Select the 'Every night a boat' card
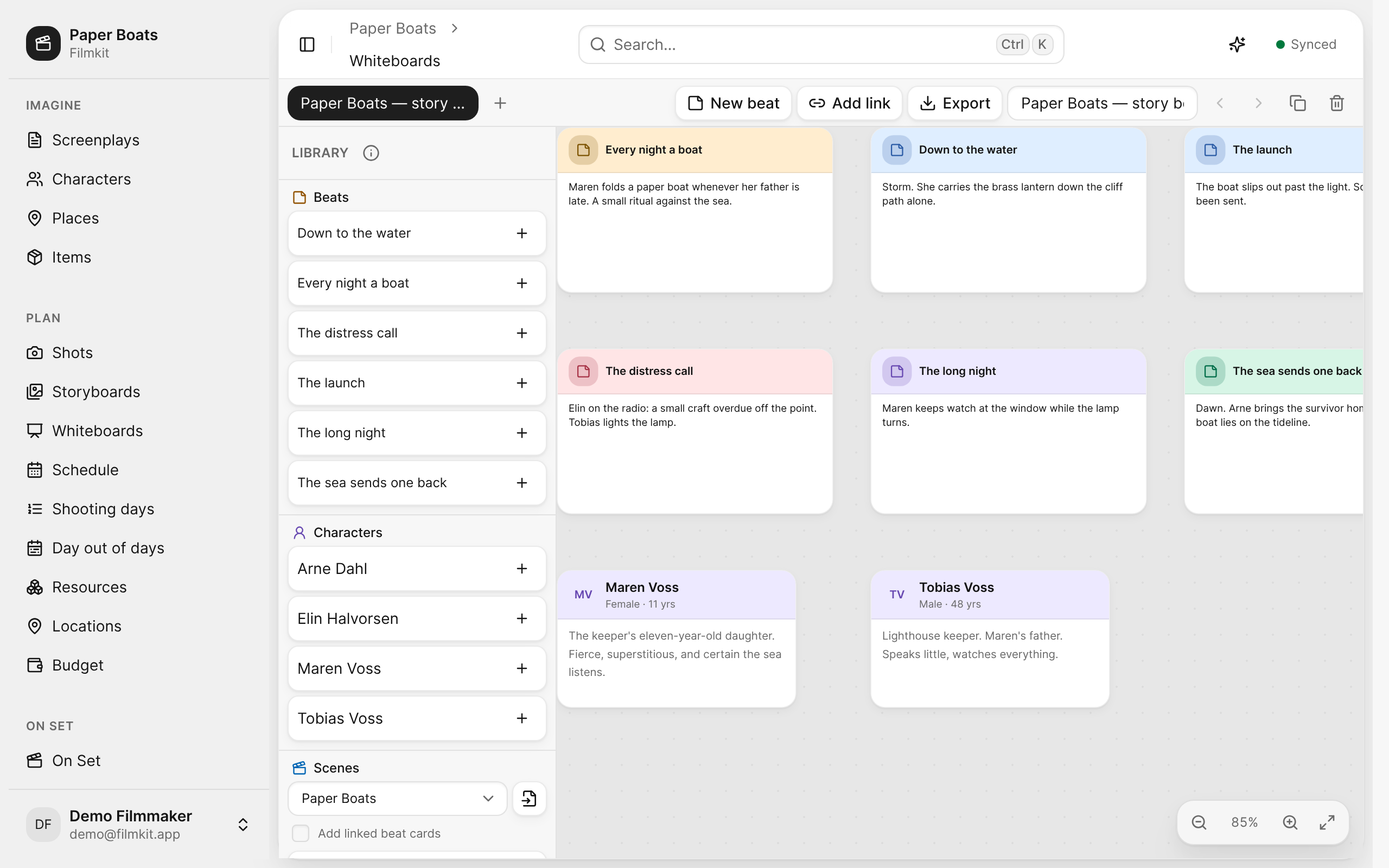Viewport: 1389px width, 868px height. pyautogui.click(x=694, y=210)
